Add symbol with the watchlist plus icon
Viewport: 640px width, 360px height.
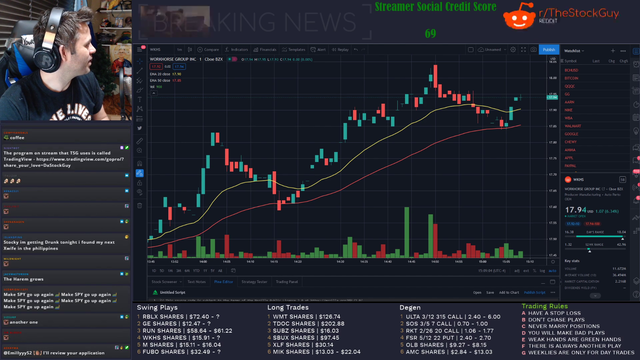coord(613,51)
